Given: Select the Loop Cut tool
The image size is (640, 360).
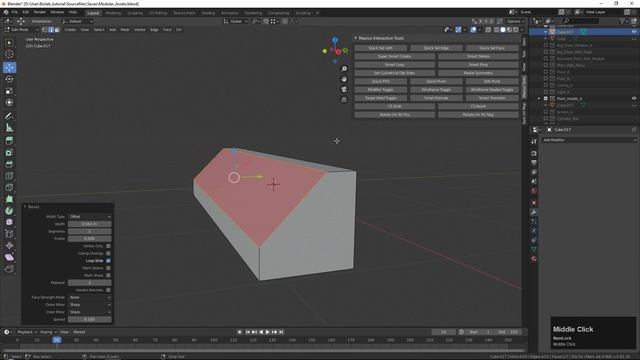Looking at the screenshot, I should click(x=9, y=176).
